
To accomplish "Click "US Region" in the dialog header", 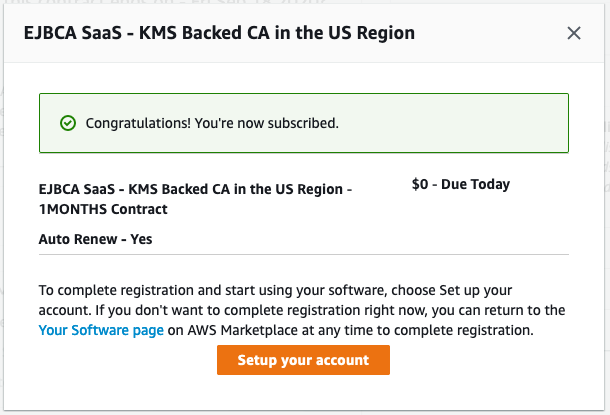I will [x=367, y=33].
